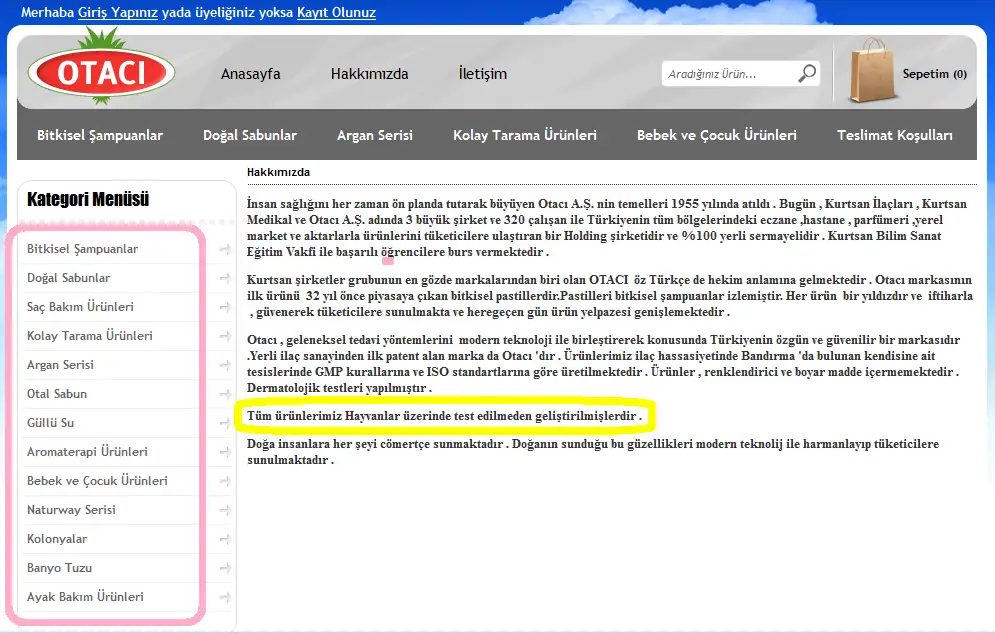
Task: Click the search magnifier icon
Action: 807,74
